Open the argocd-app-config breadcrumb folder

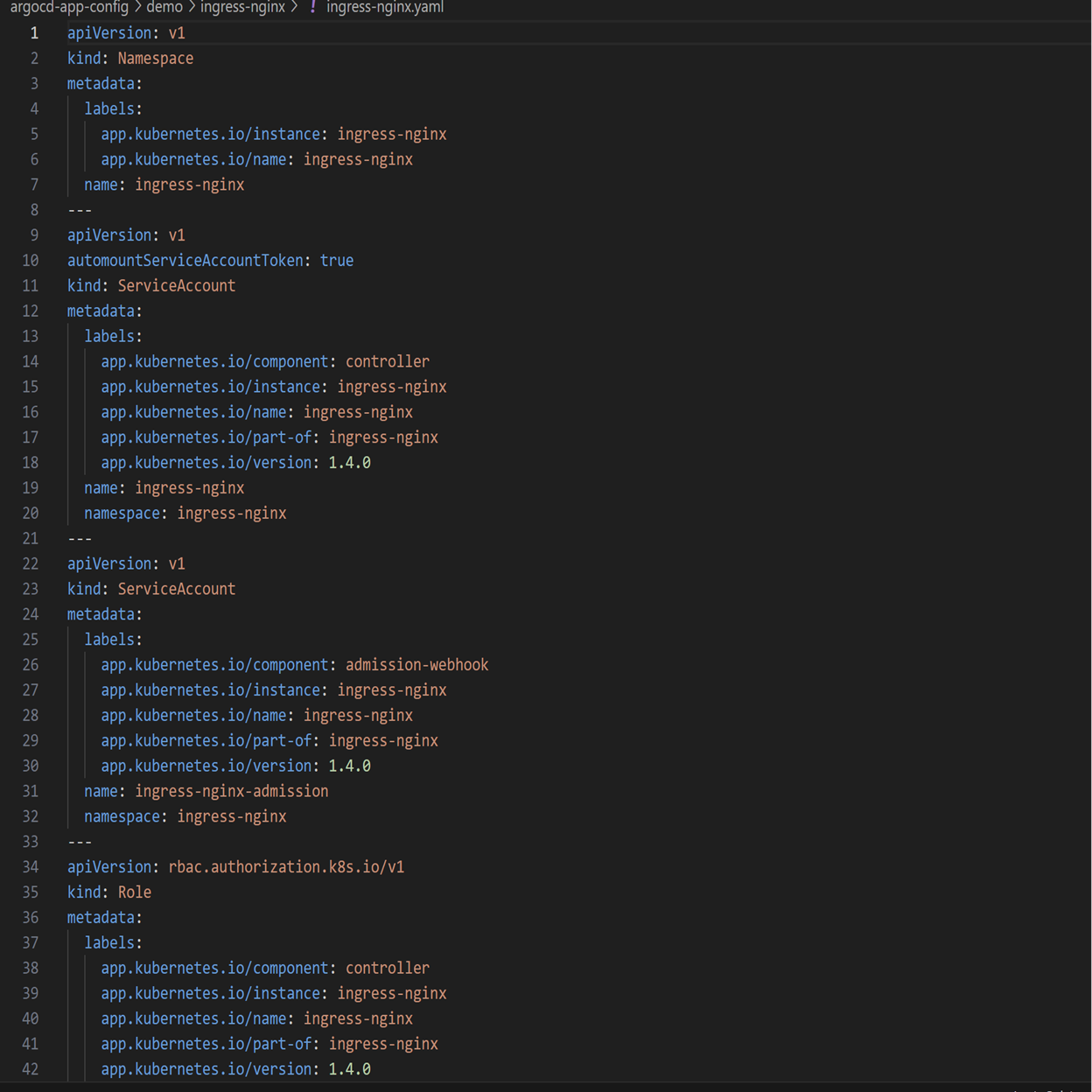[x=69, y=7]
